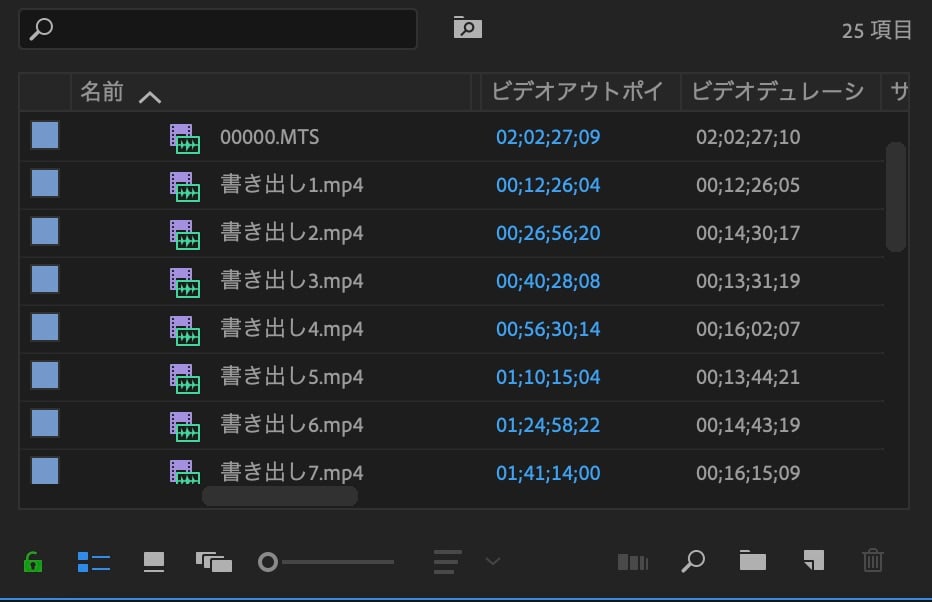932x602 pixels.
Task: Switch to icon view
Action: tap(154, 562)
